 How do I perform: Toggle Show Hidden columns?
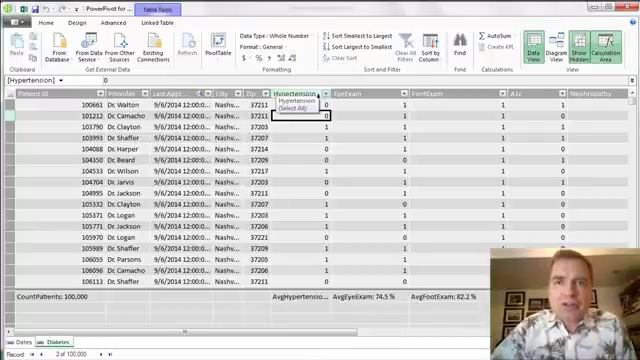coord(579,47)
